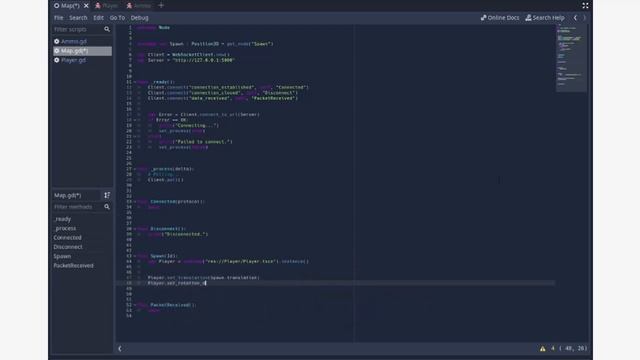Collapse _process function at line 27
The width and height of the screenshot is (640, 360).
(x=135, y=169)
